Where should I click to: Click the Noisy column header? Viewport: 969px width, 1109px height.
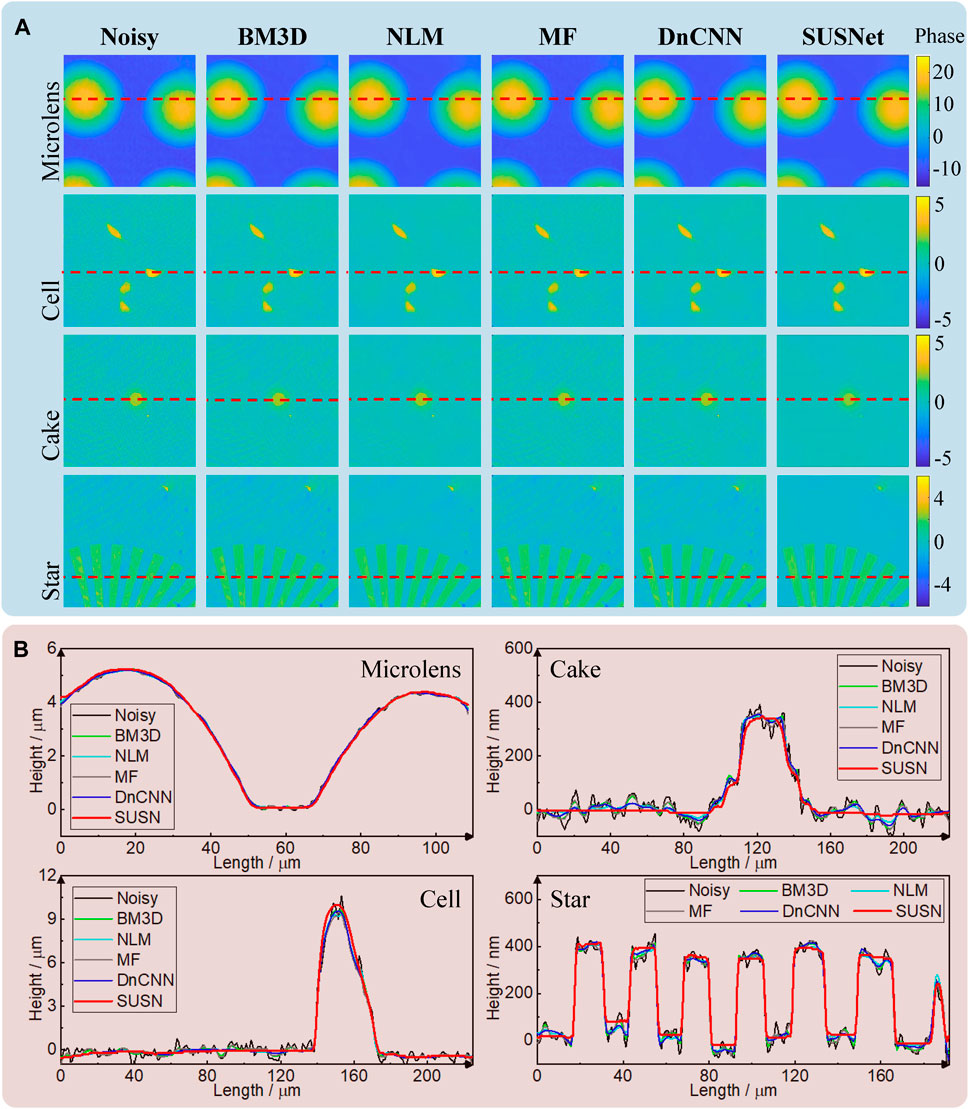pyautogui.click(x=129, y=37)
